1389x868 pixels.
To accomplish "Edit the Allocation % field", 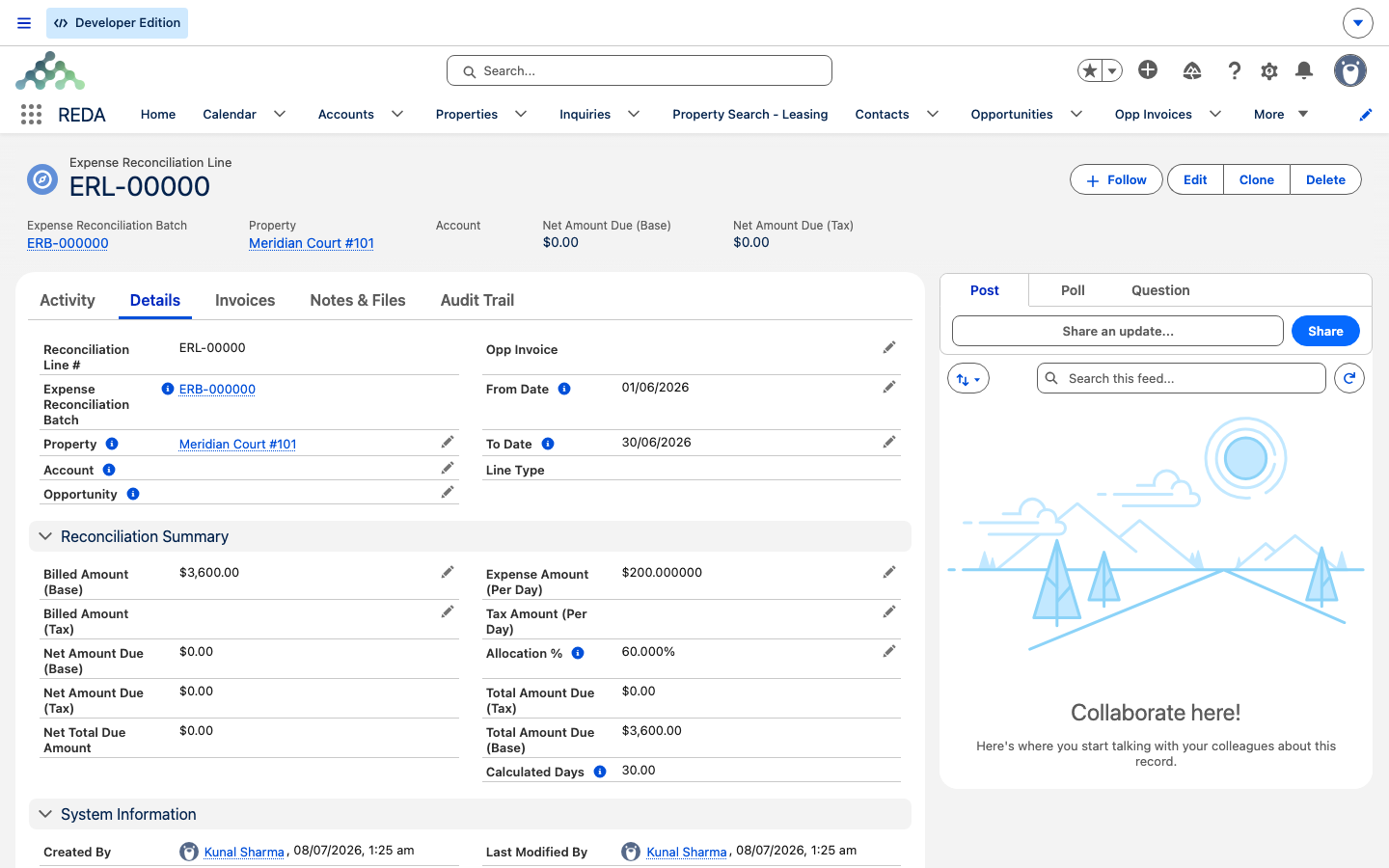I will (889, 651).
